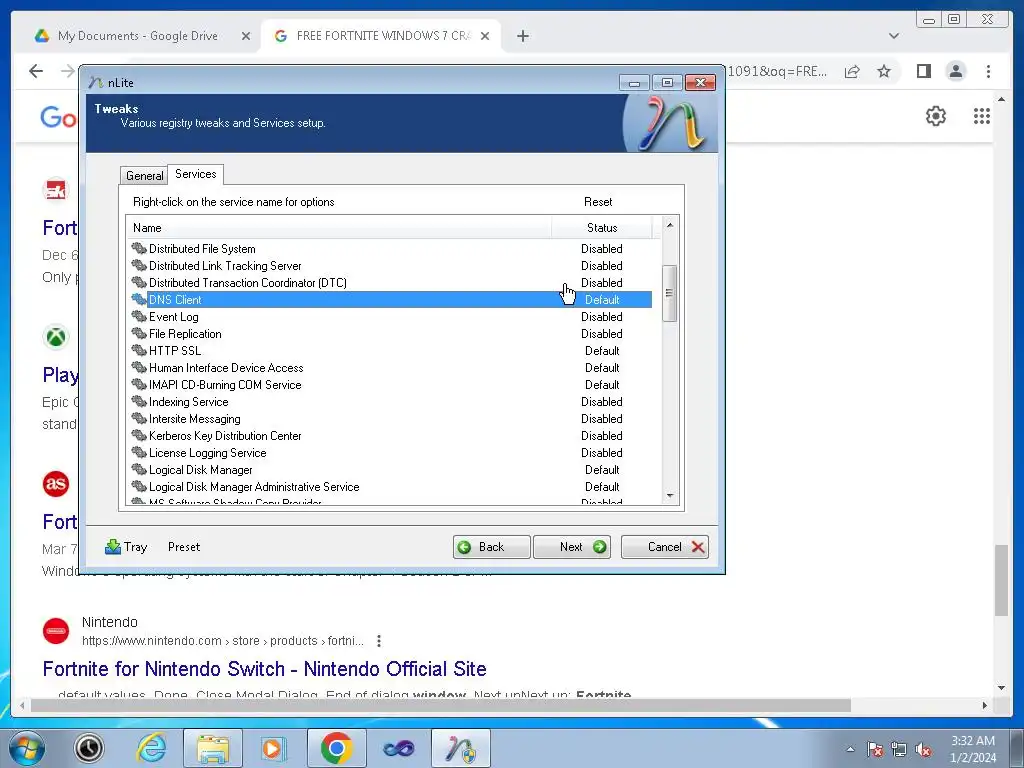
Task: Click the Indexing Service gear icon
Action: (138, 401)
